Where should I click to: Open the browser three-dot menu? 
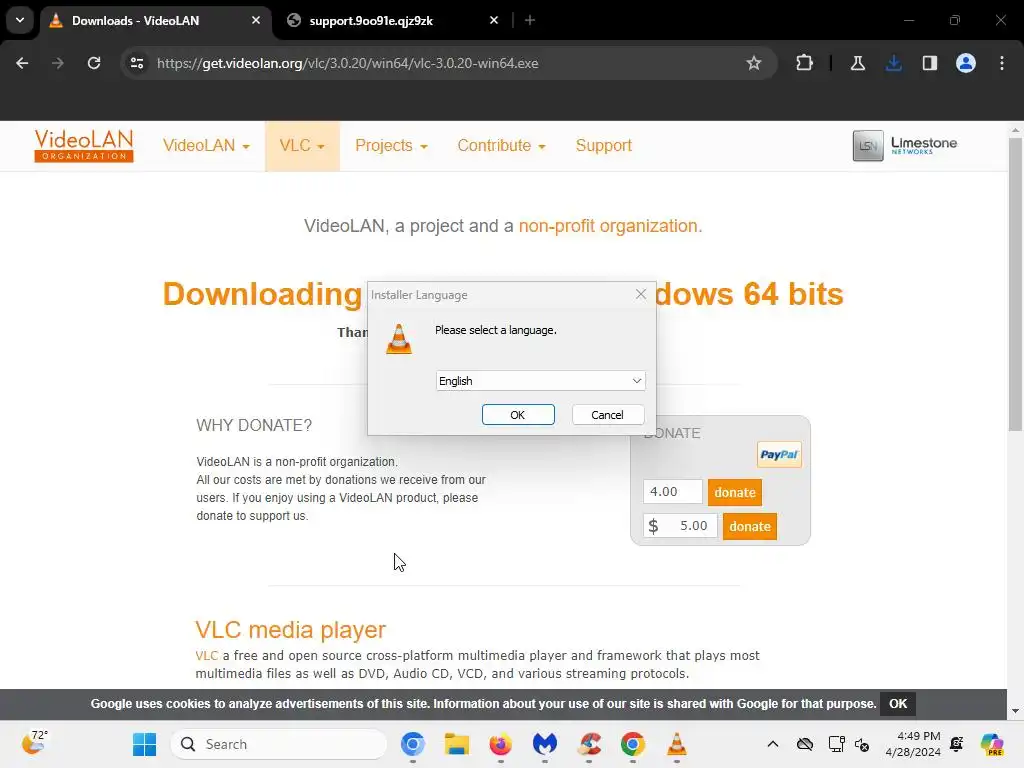coord(1002,63)
